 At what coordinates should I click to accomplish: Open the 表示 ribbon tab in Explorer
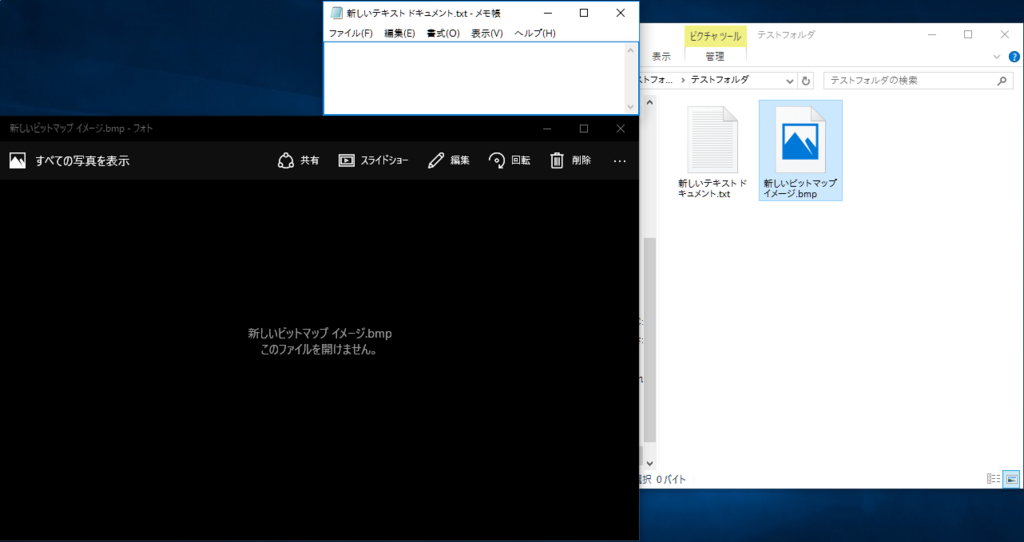(661, 57)
